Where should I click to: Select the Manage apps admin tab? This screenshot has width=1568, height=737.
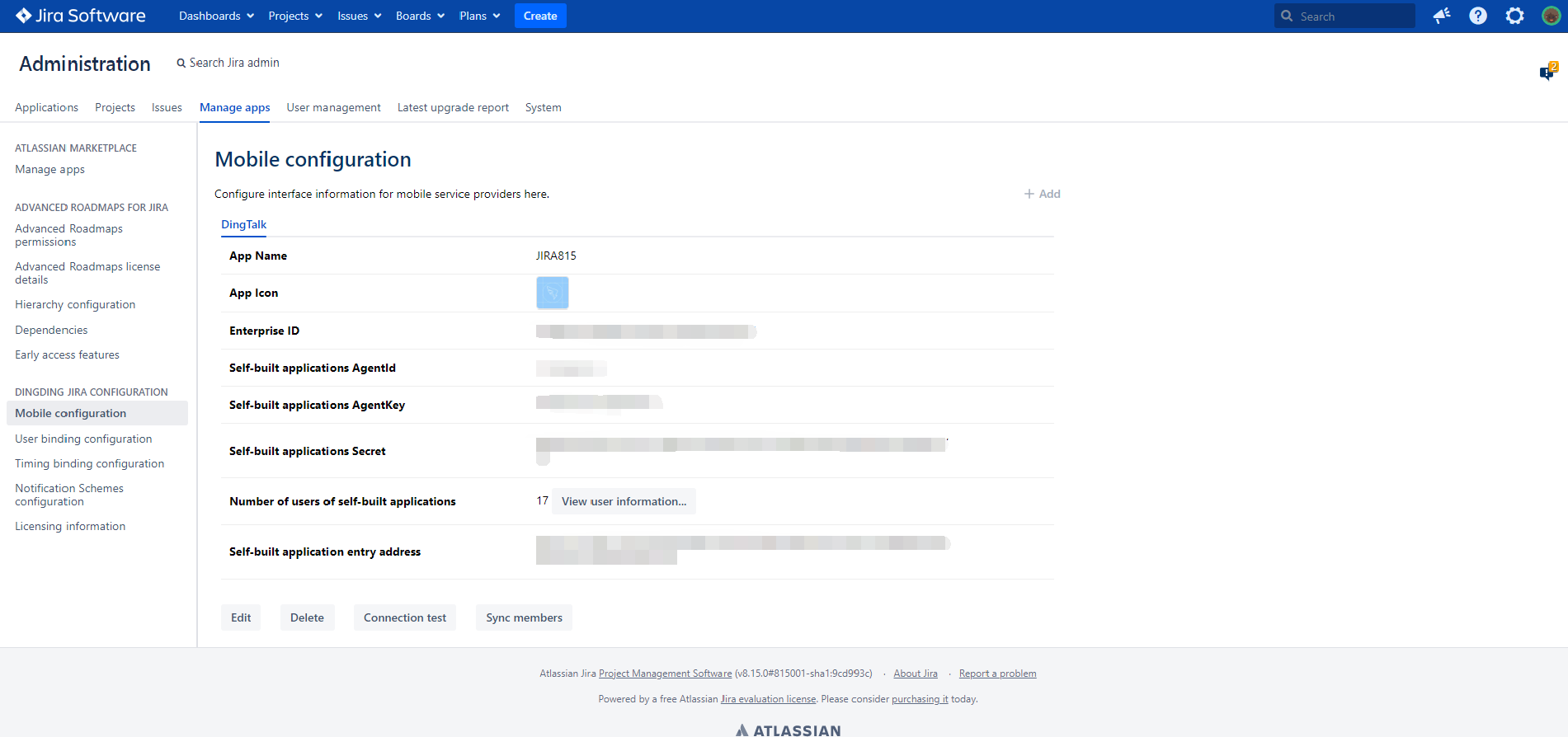point(234,107)
